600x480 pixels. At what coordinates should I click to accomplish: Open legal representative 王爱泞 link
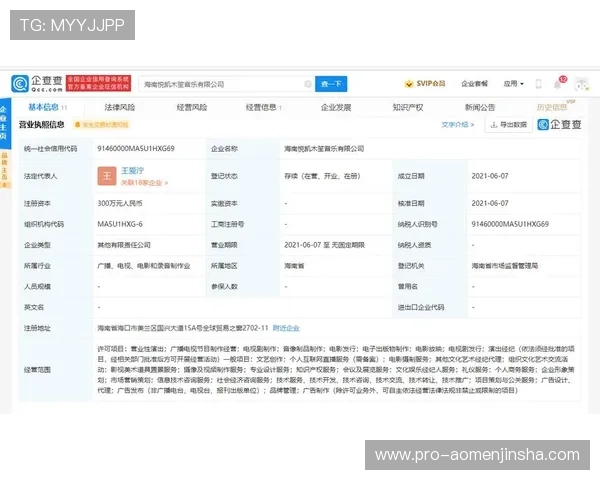coord(132,171)
